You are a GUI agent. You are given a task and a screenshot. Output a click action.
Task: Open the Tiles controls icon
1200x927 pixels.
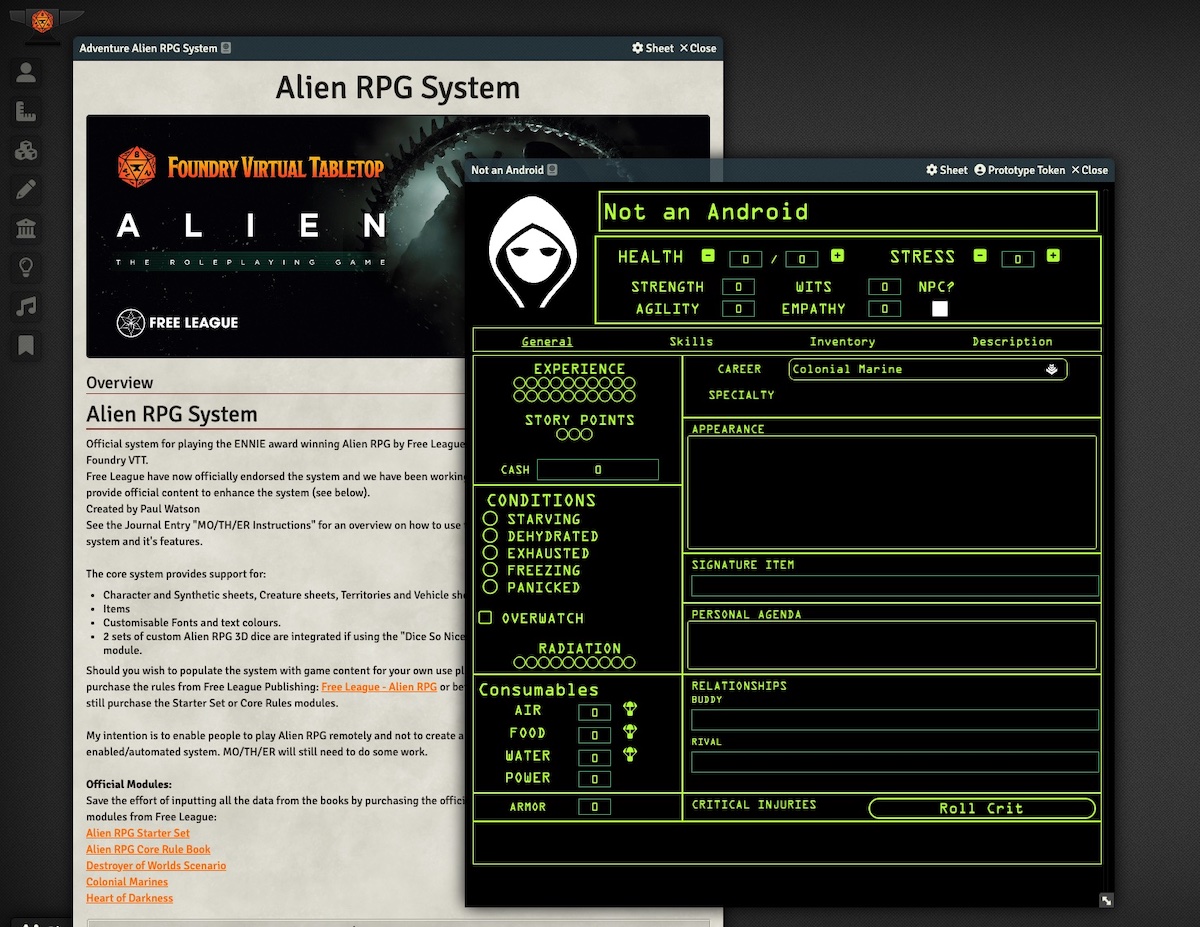tap(26, 151)
